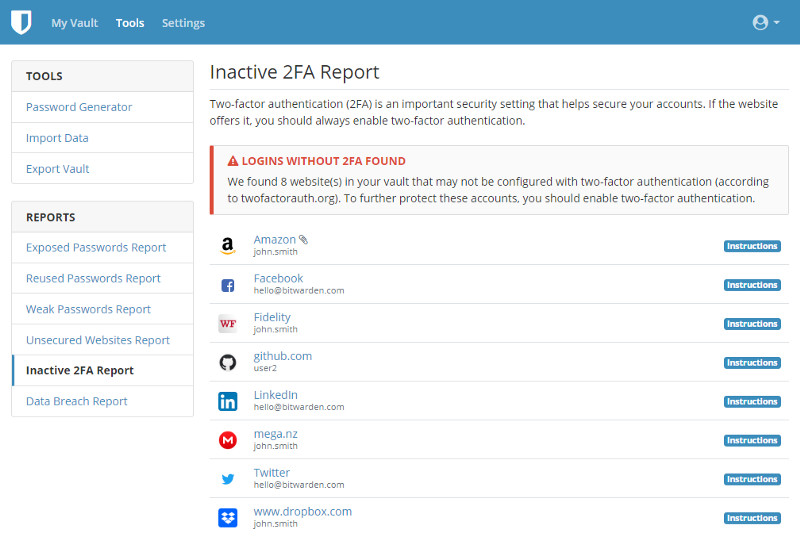Click the Fidelity WF icon
800x540 pixels.
[x=228, y=324]
